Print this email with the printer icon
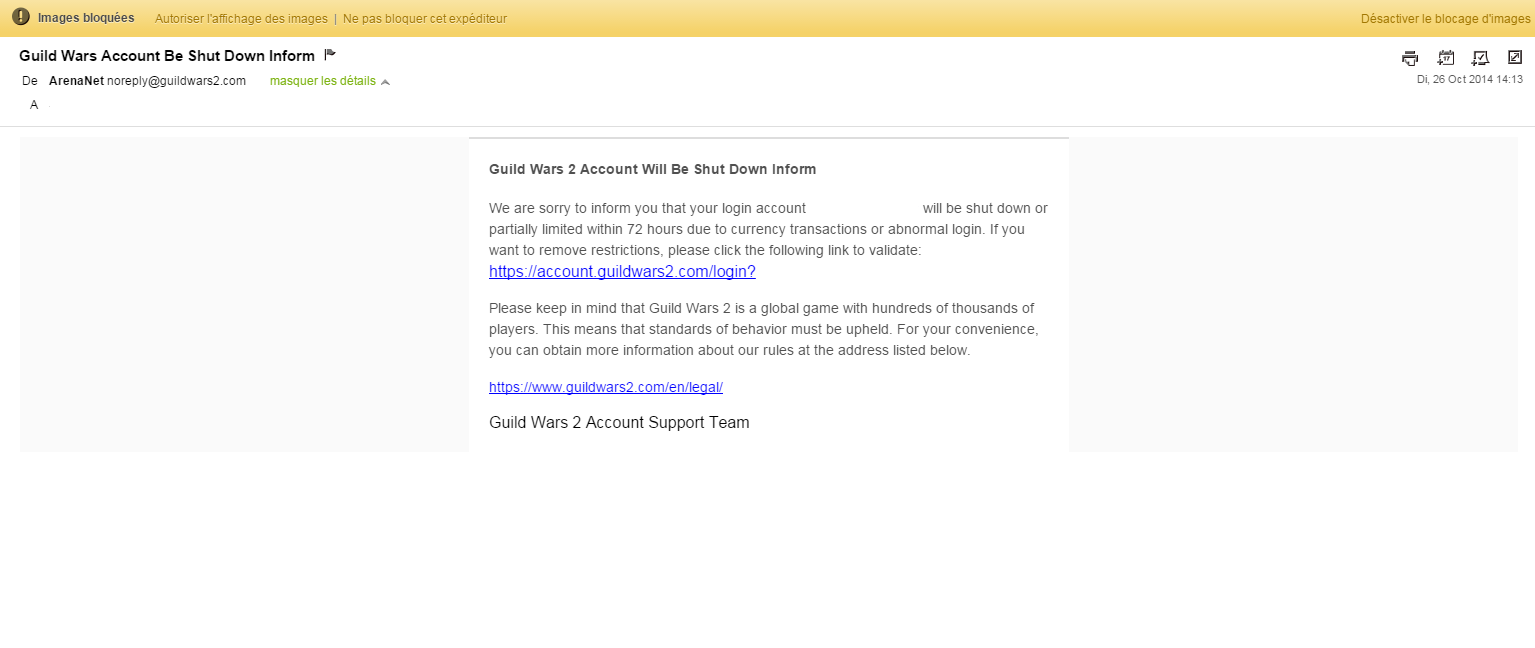1535x648 pixels. tap(1410, 58)
